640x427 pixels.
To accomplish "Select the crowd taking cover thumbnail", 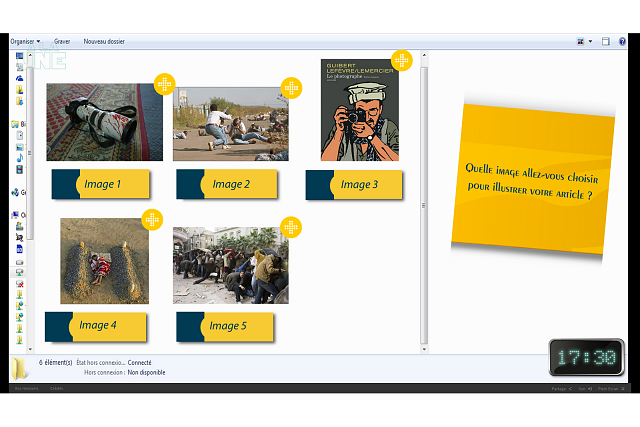I will point(231,265).
